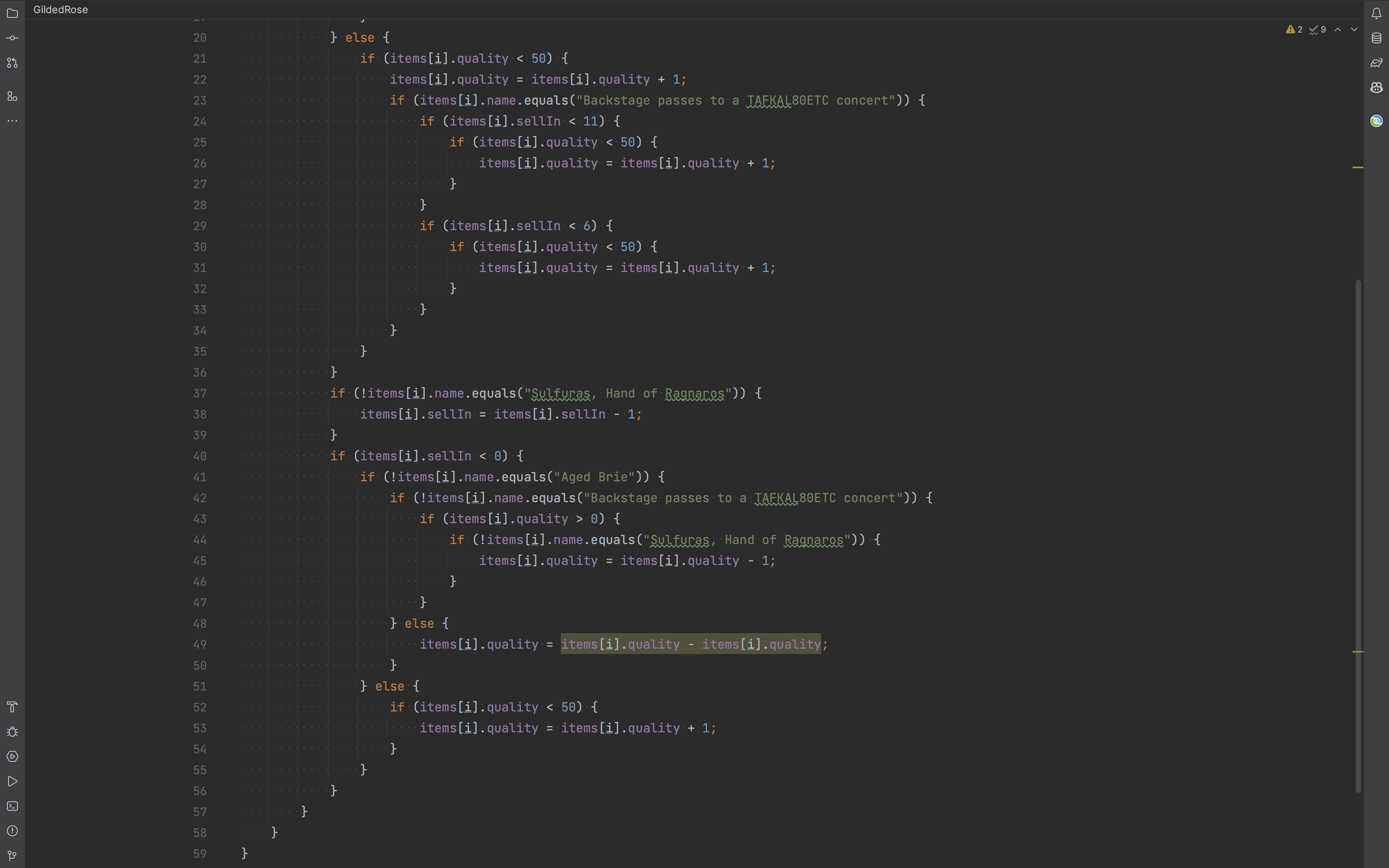The width and height of the screenshot is (1389, 868).
Task: Open the Pull Requests panel
Action: coord(13,63)
